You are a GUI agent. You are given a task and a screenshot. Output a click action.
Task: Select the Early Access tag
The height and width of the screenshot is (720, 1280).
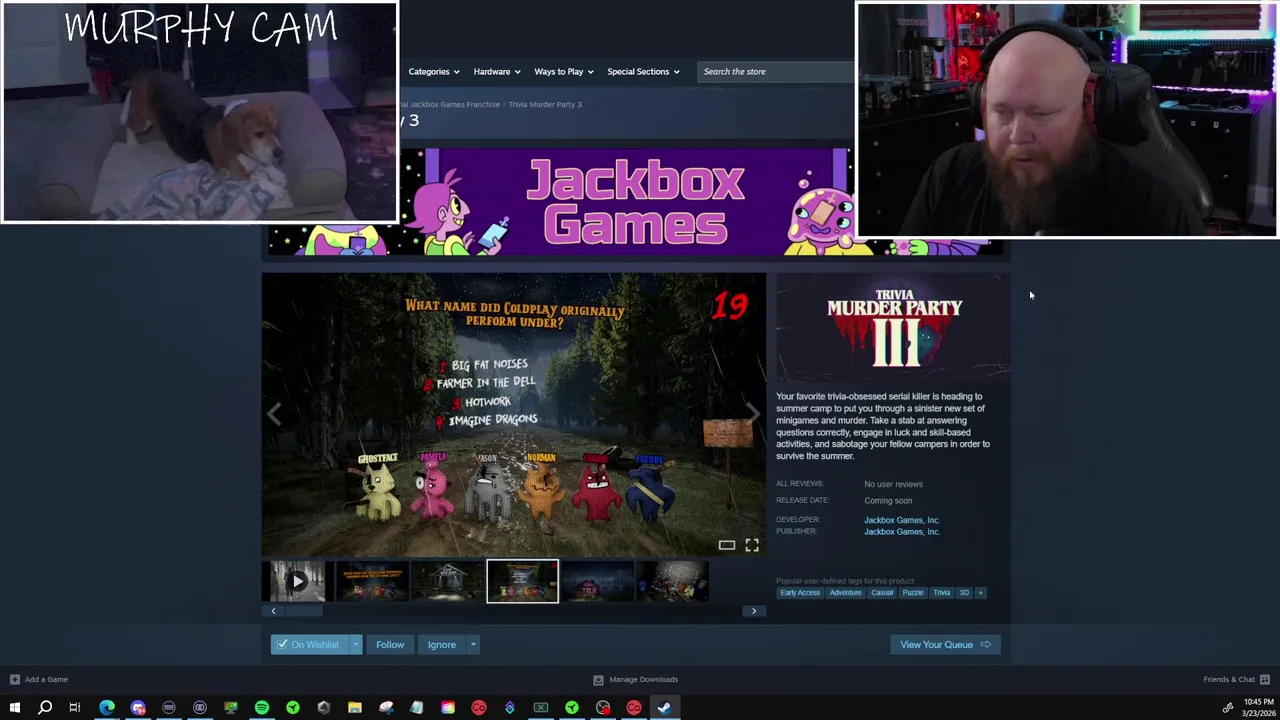tap(800, 593)
